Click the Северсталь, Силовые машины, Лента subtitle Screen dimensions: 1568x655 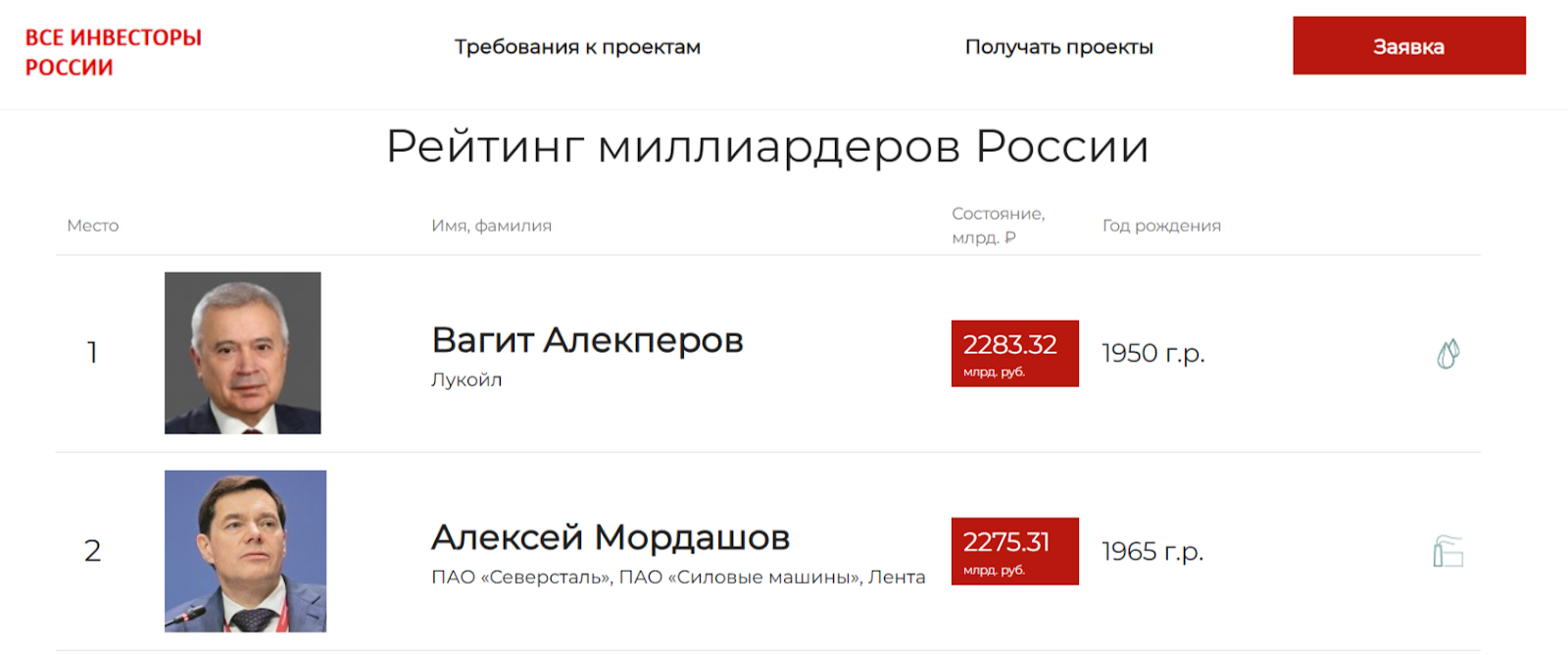678,578
